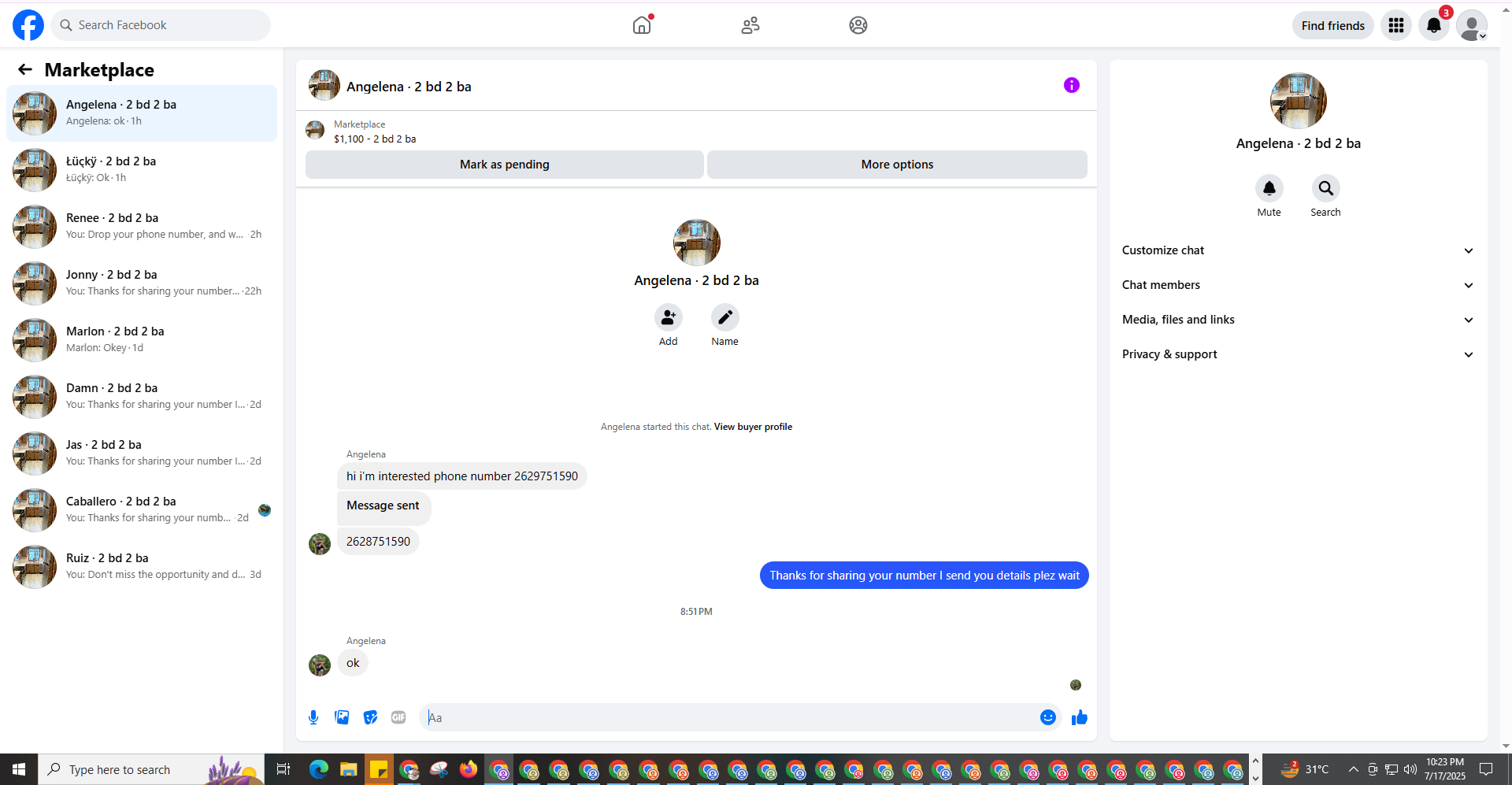Expand Privacy & support section
Screen dimensions: 1512x785
(1299, 354)
